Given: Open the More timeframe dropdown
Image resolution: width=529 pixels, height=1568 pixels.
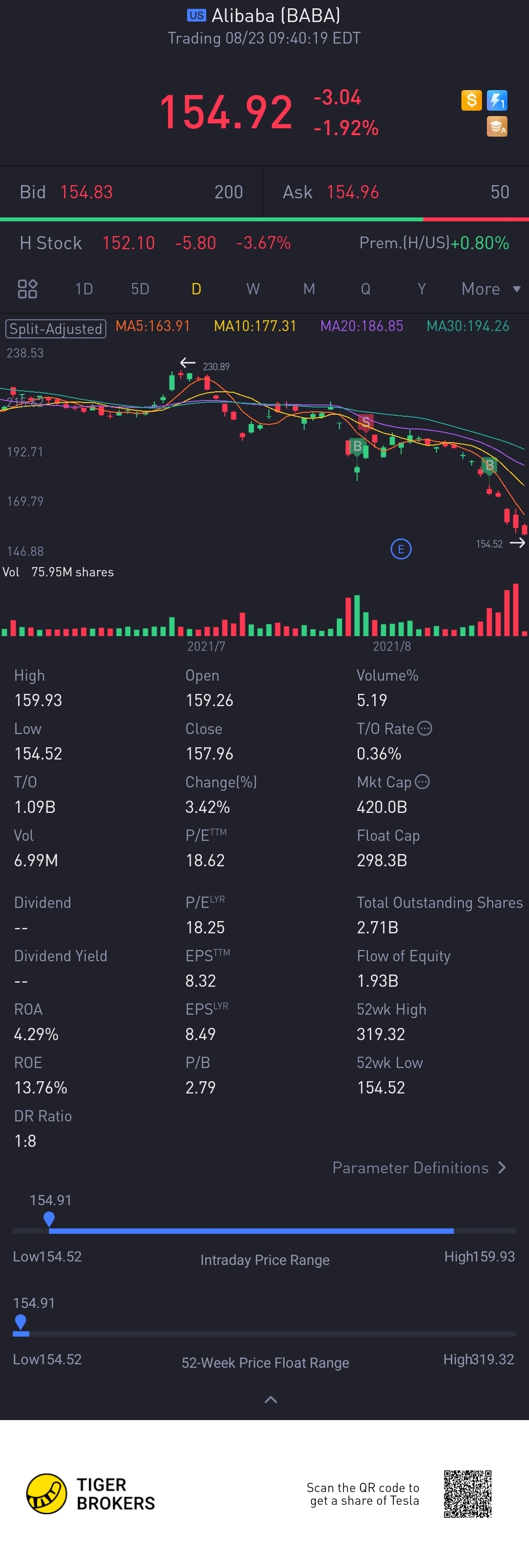Looking at the screenshot, I should tap(491, 288).
